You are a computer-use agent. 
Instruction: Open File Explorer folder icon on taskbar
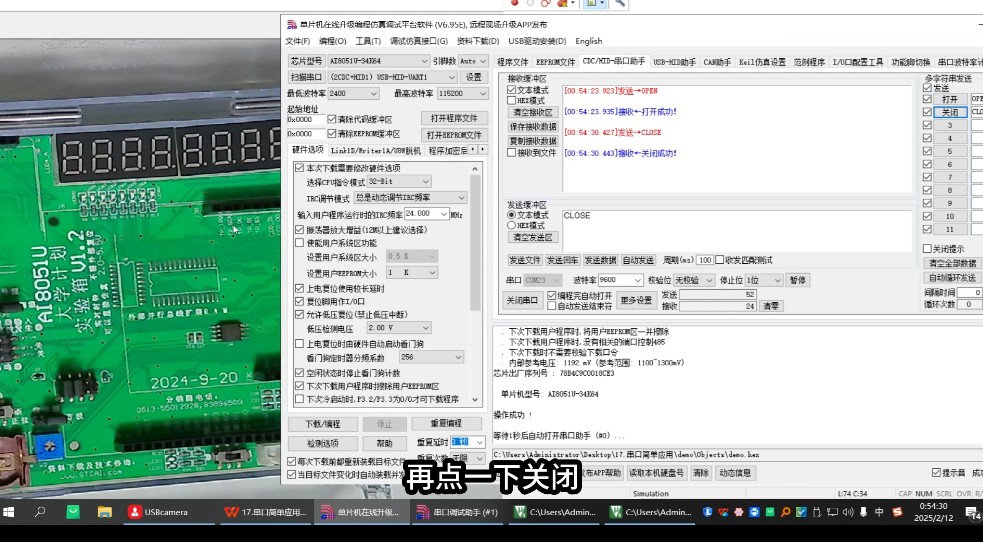tap(104, 512)
